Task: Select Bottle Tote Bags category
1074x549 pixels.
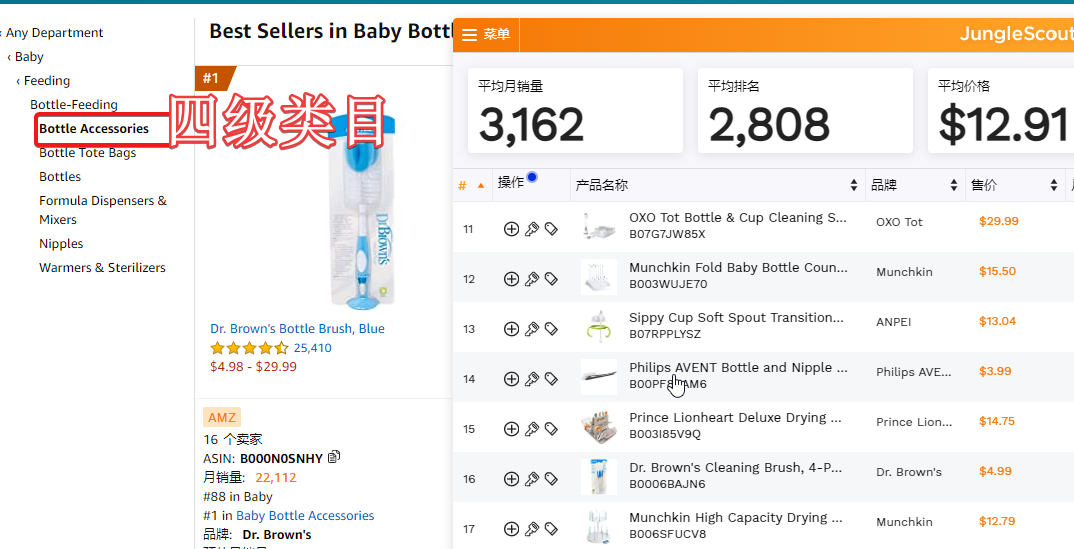Action: 88,153
